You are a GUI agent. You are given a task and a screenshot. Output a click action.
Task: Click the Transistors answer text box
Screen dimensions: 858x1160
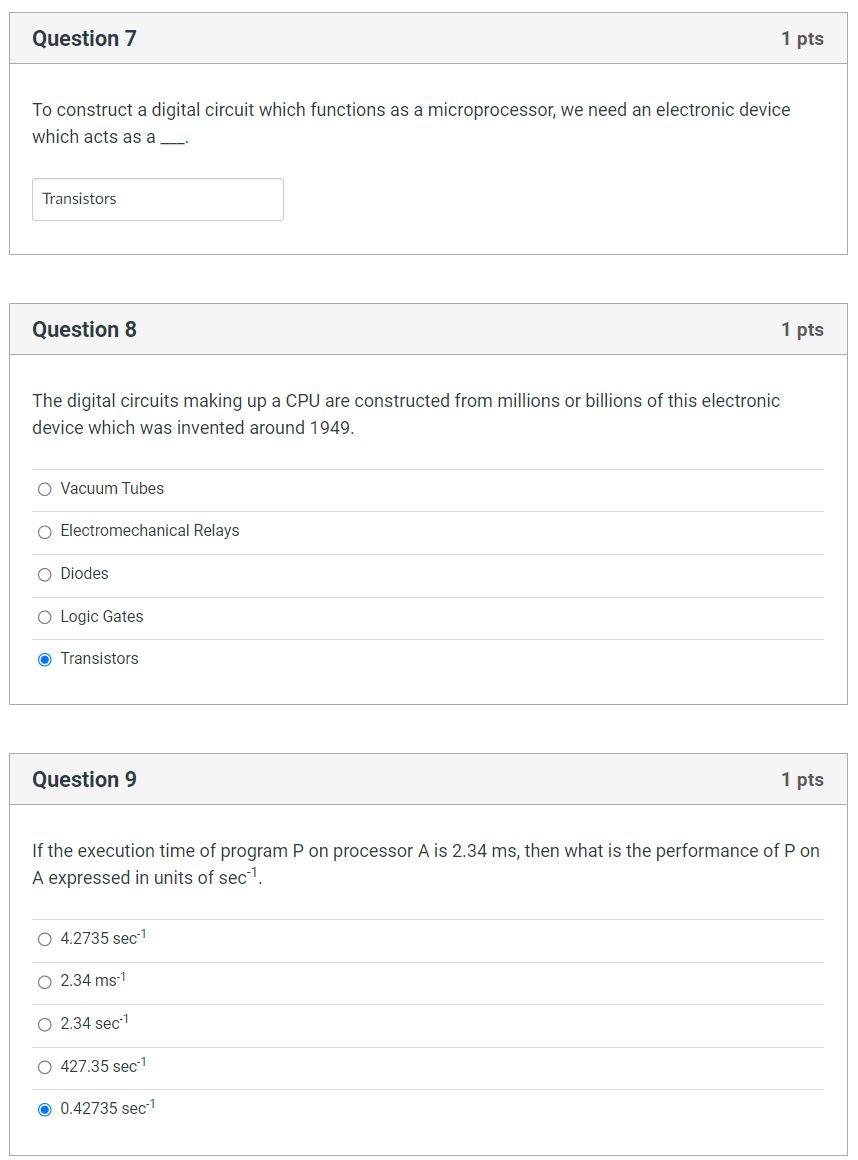coord(157,199)
